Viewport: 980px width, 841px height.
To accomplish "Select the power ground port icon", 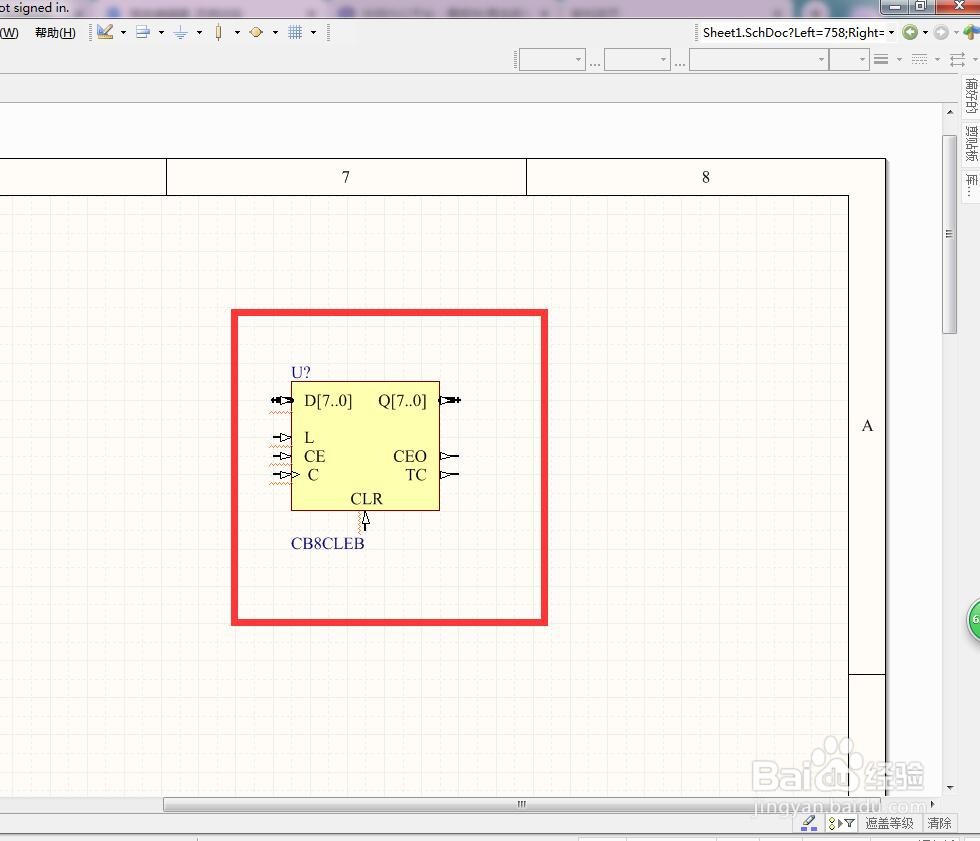I will 181,32.
